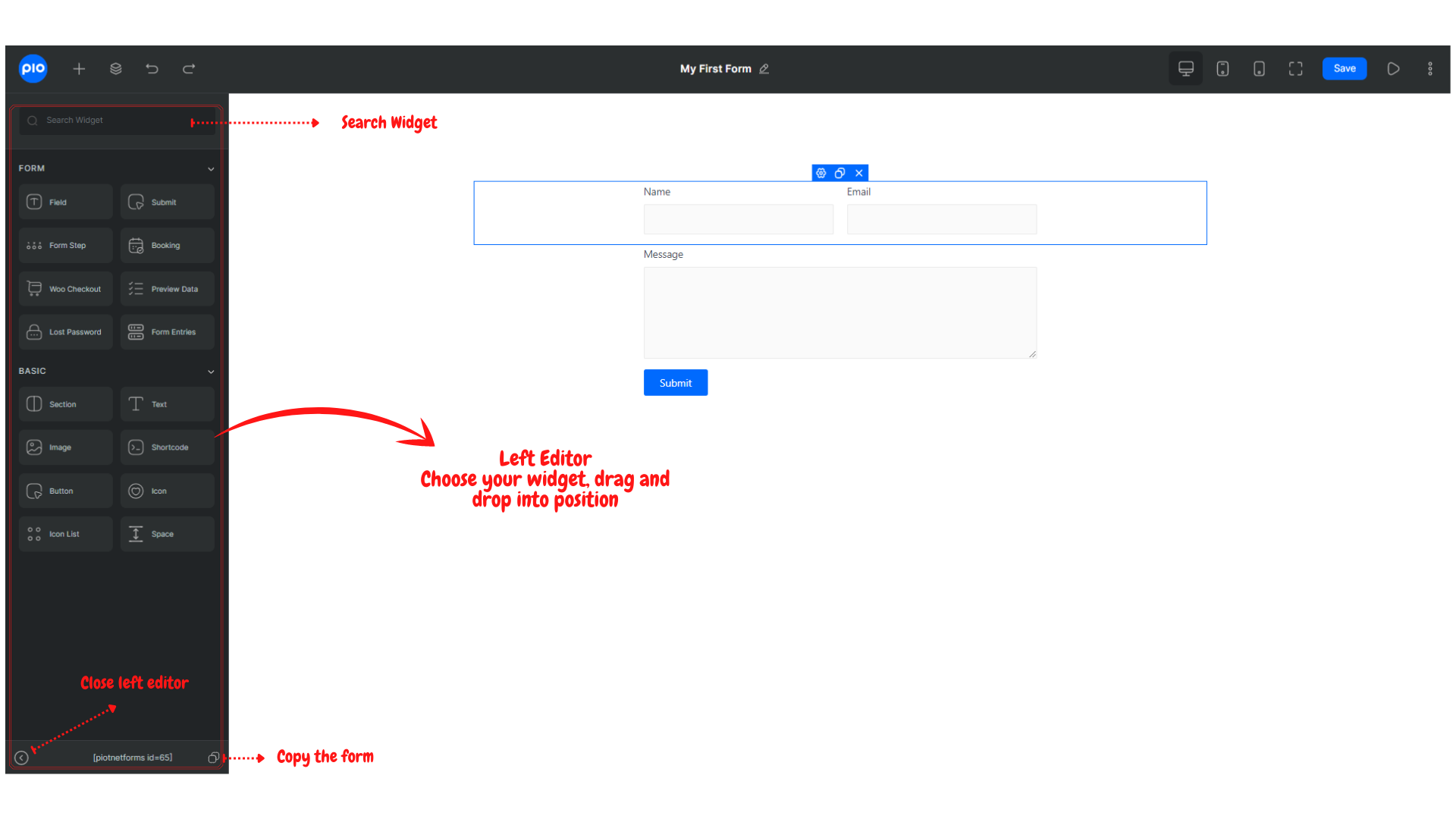Click the Submit form button
The height and width of the screenshot is (819, 1456).
click(x=675, y=382)
